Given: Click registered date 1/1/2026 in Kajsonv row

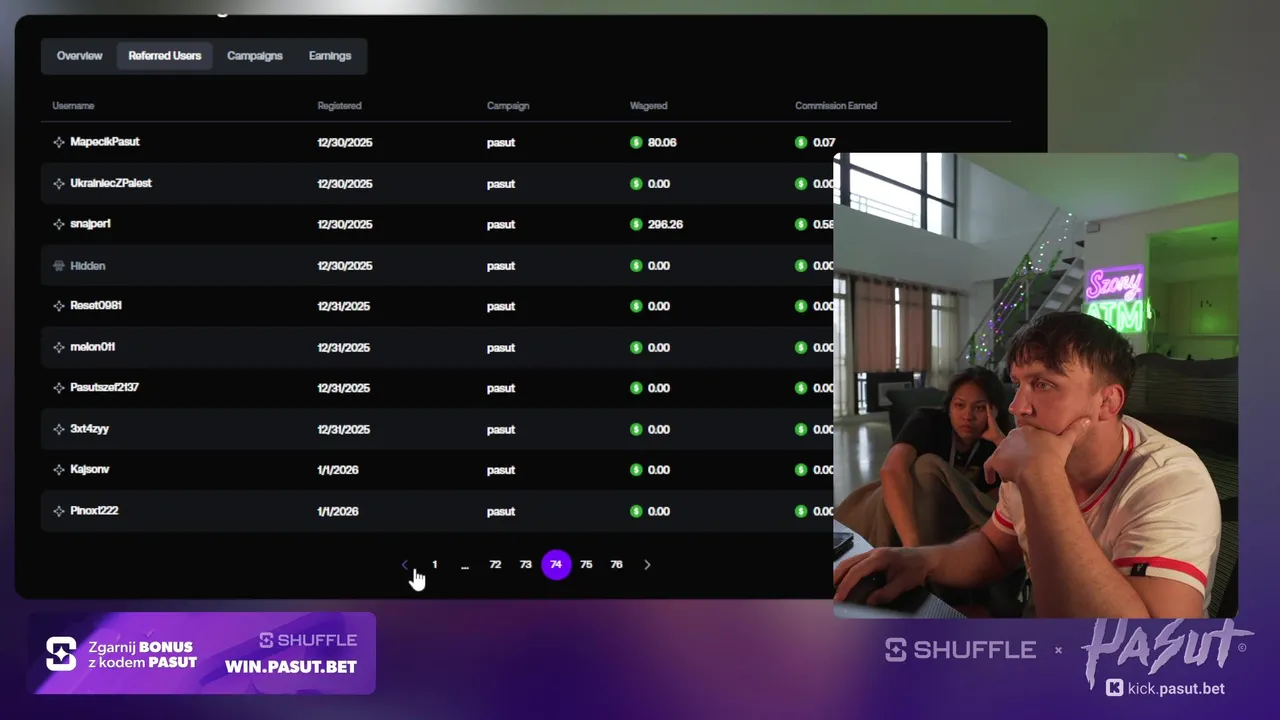Looking at the screenshot, I should (338, 470).
